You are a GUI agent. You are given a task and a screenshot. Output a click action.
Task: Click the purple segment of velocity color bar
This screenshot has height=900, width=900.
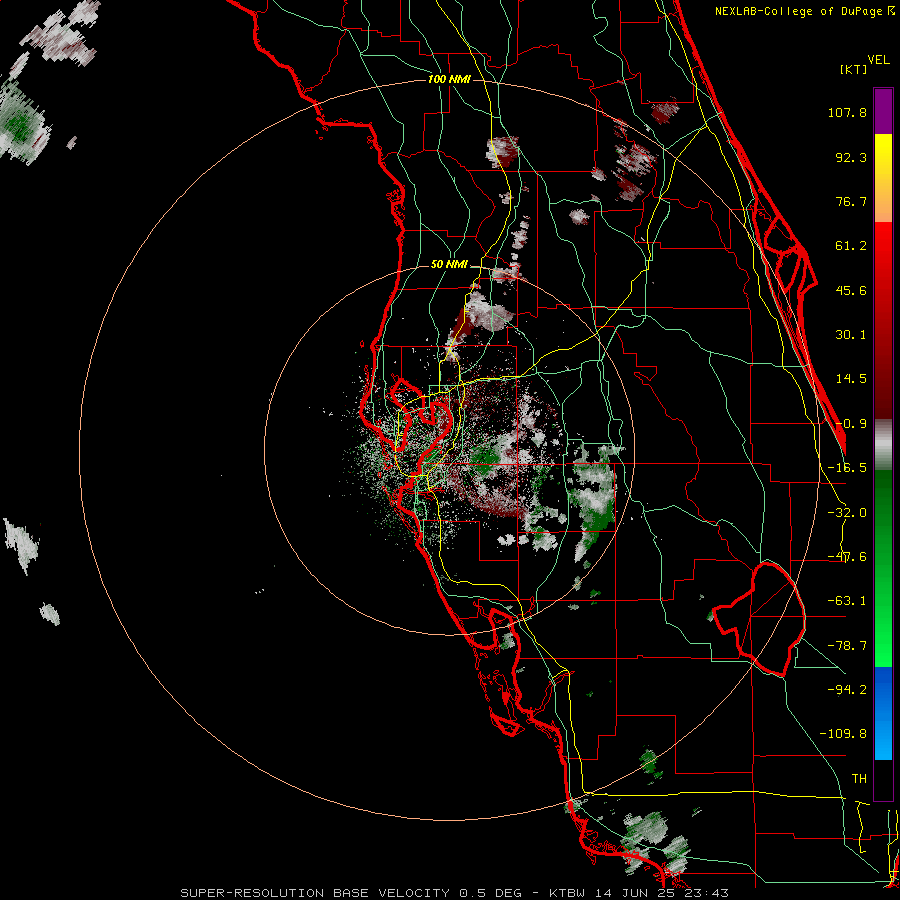click(x=883, y=111)
